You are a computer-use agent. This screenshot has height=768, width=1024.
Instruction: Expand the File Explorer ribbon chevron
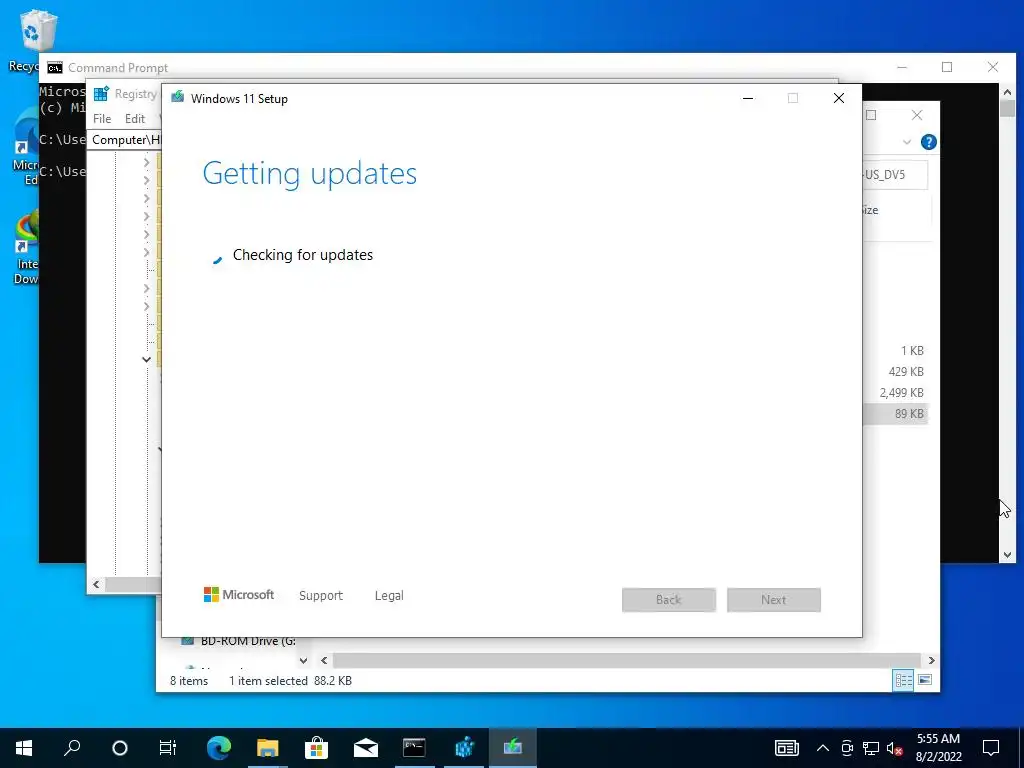tap(907, 142)
